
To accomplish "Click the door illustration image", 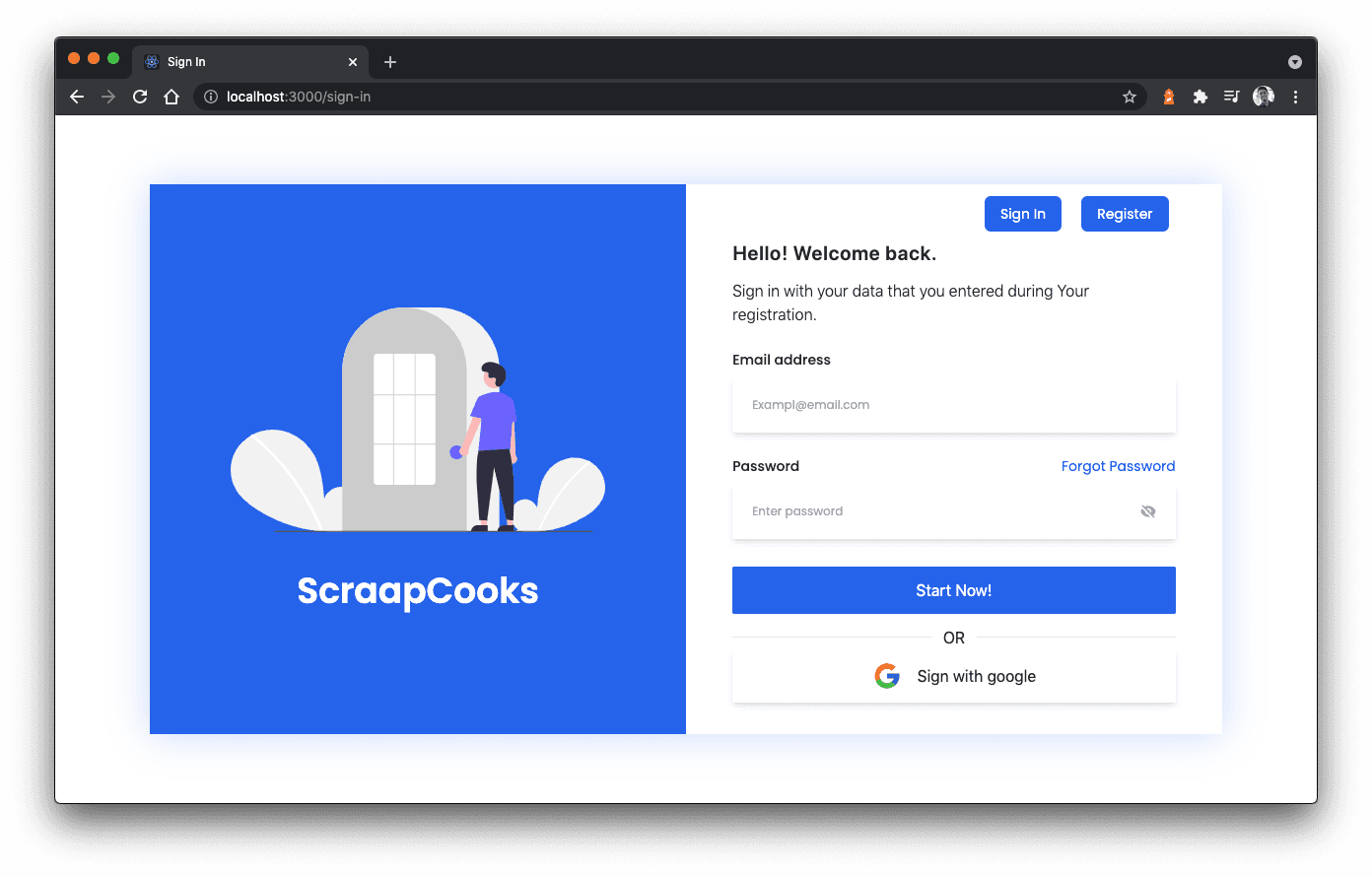I will [418, 420].
